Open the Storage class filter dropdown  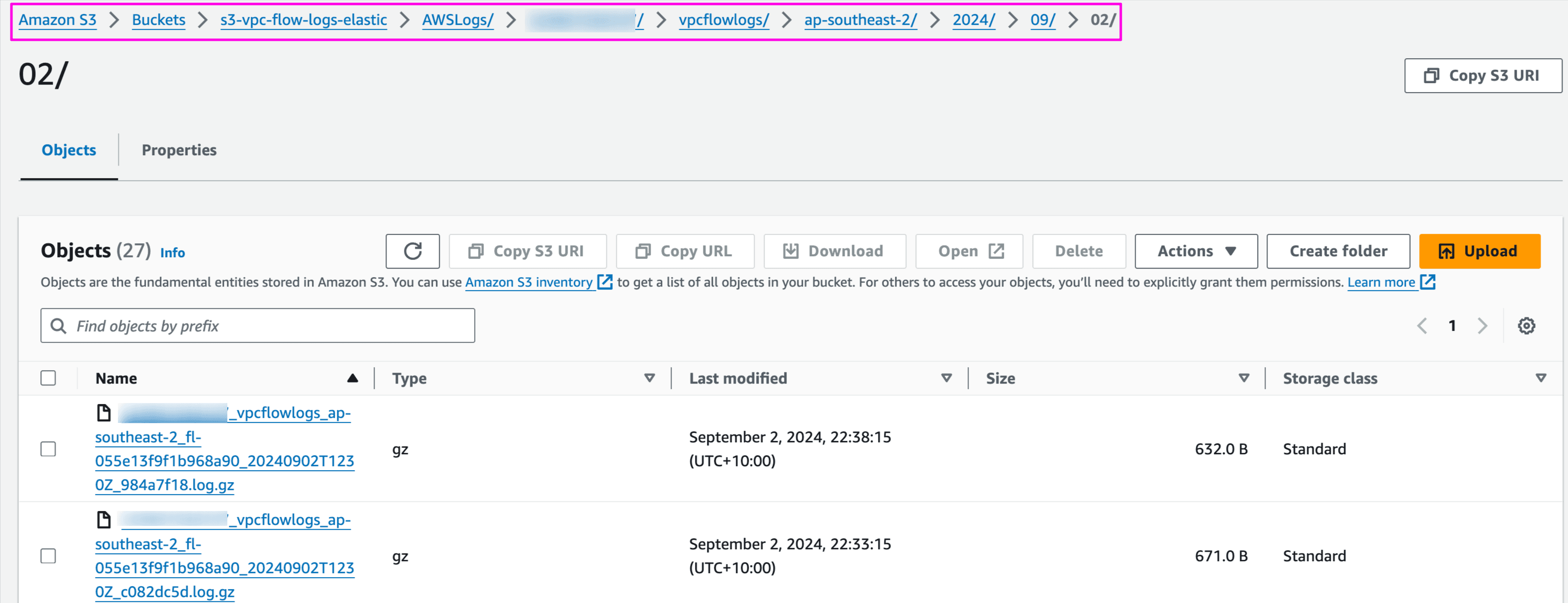pos(1541,377)
